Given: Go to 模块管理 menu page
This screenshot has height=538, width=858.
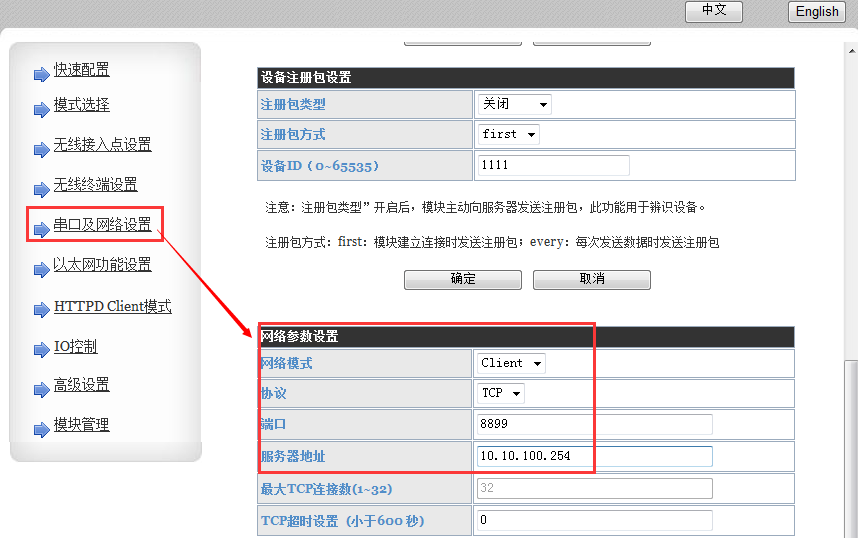Looking at the screenshot, I should tap(81, 425).
